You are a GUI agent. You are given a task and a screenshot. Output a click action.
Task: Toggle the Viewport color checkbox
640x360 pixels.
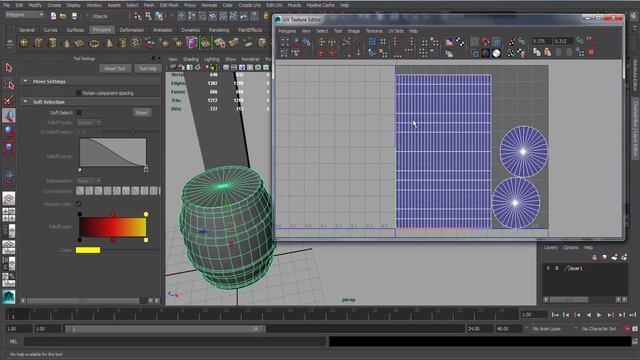click(x=78, y=204)
